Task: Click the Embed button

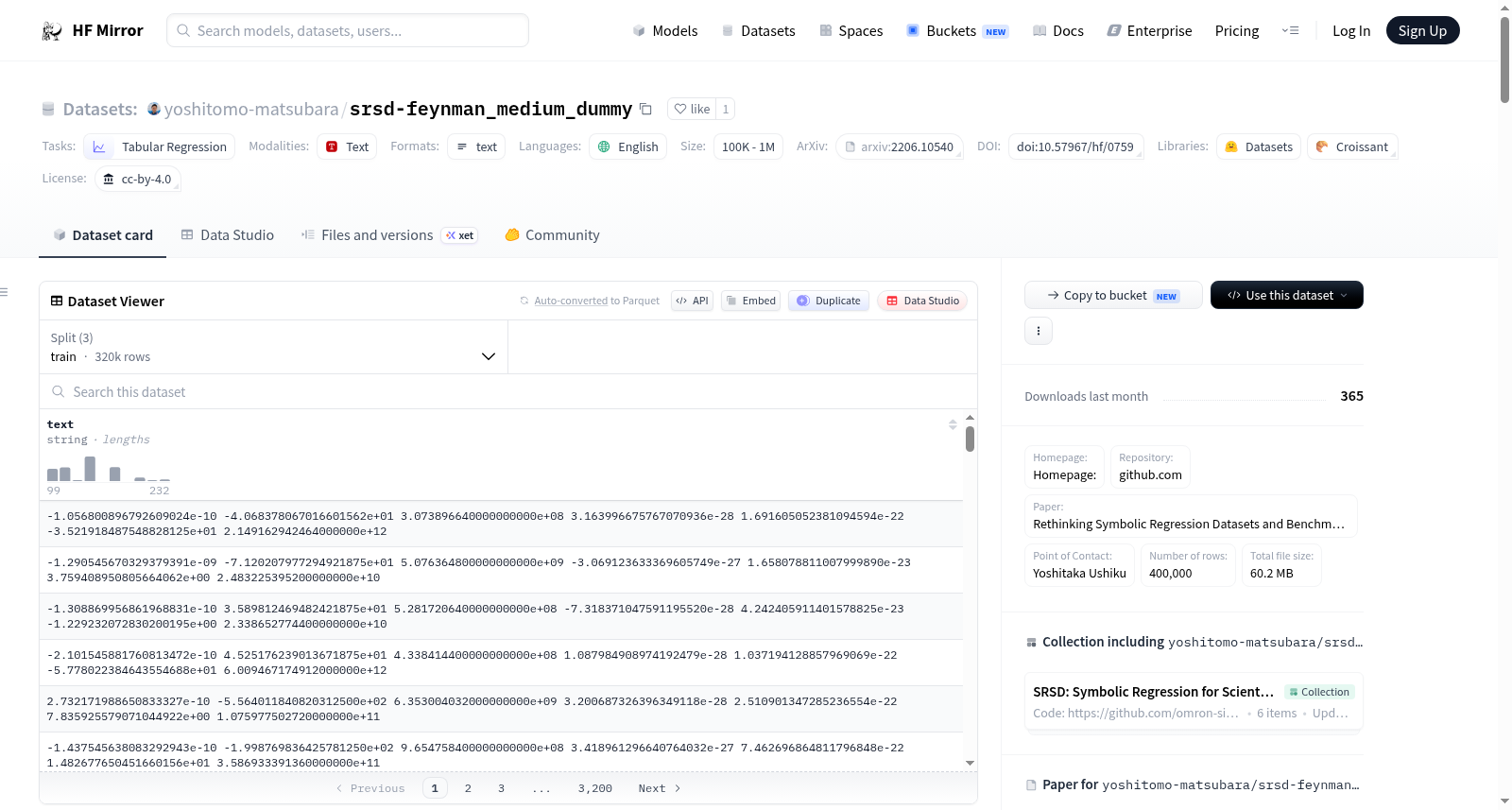Action: tap(751, 301)
